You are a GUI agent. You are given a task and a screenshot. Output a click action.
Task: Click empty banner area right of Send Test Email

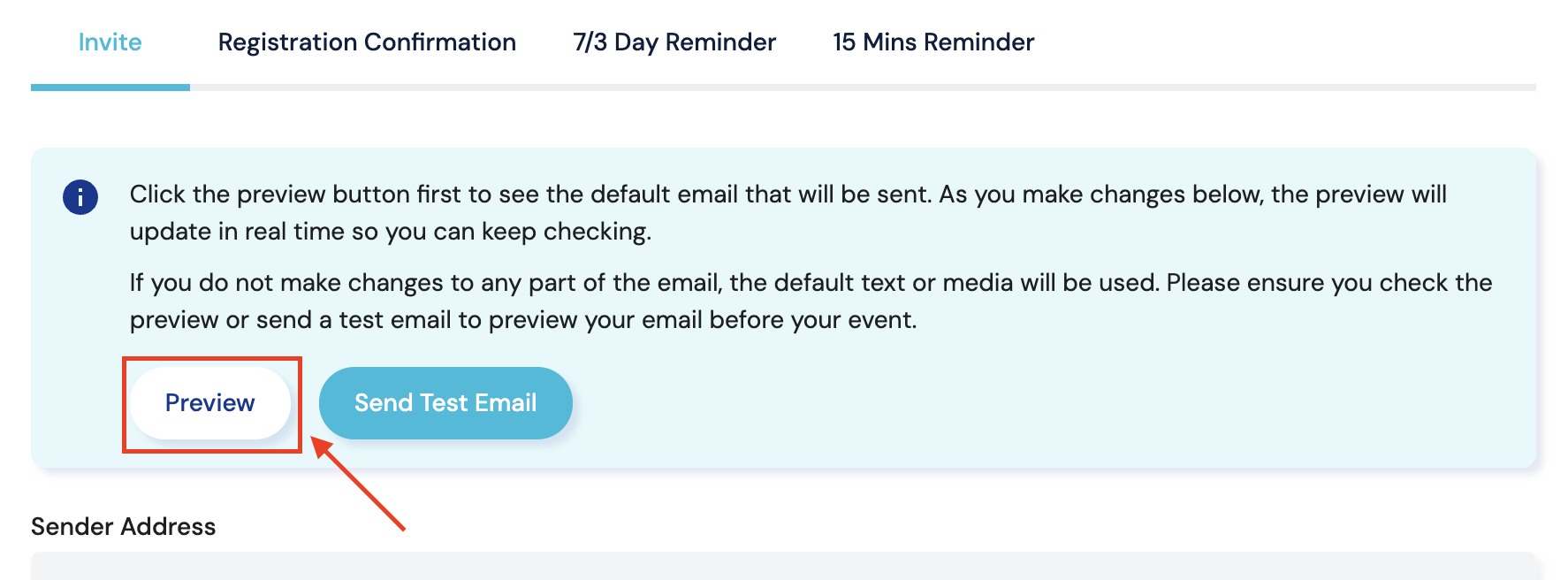point(1016,407)
